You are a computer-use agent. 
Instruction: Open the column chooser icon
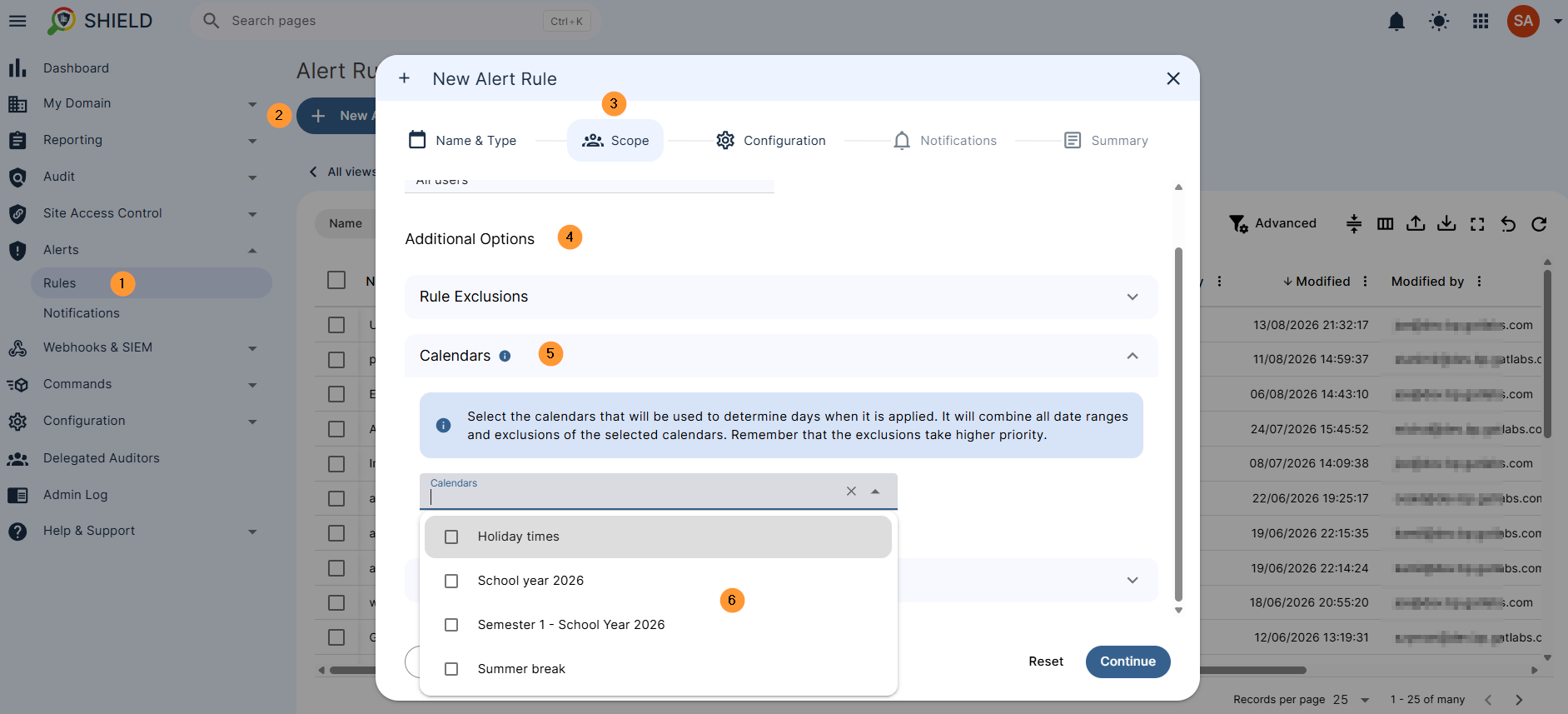[1386, 223]
